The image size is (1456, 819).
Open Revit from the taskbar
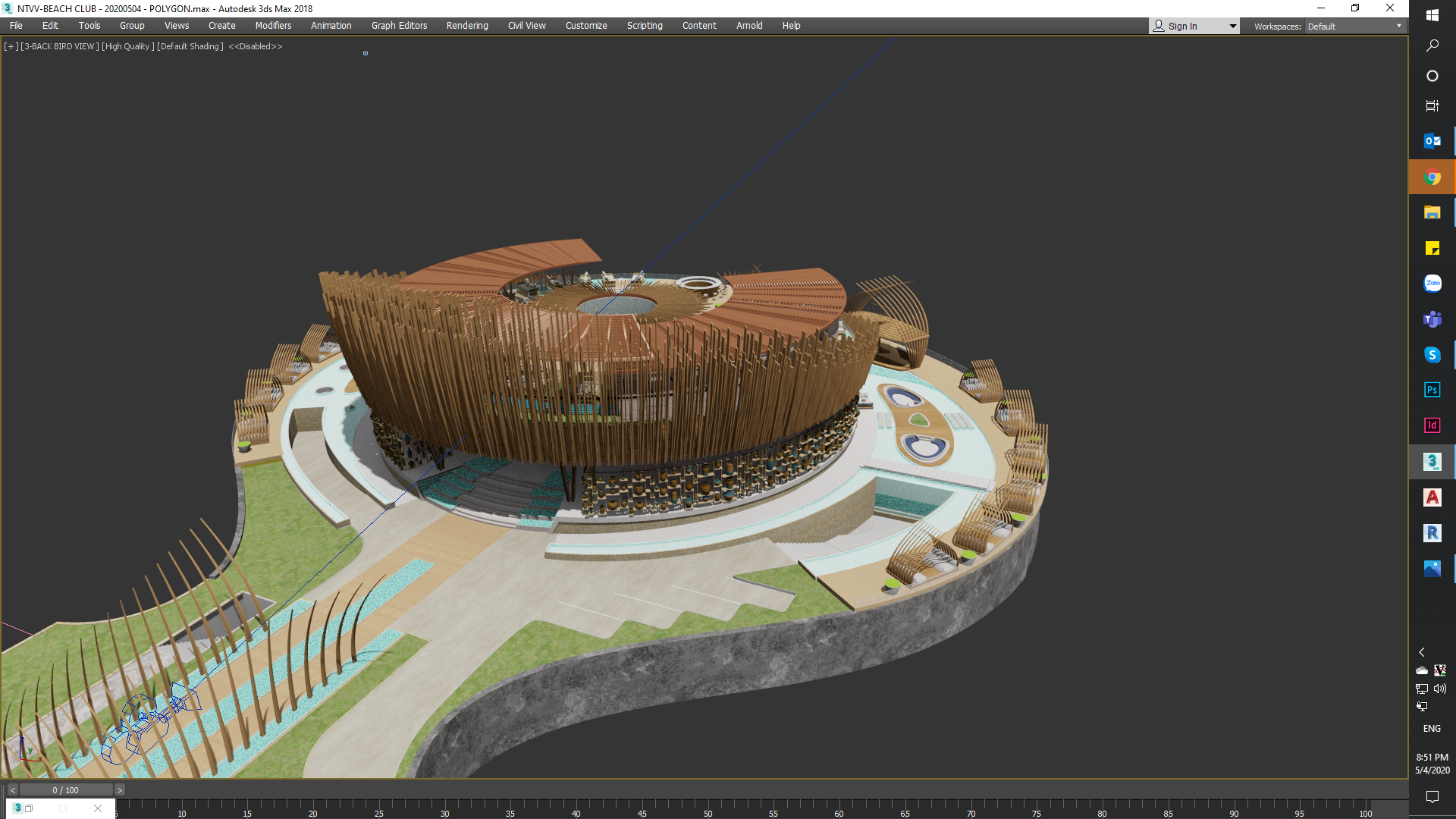1432,533
